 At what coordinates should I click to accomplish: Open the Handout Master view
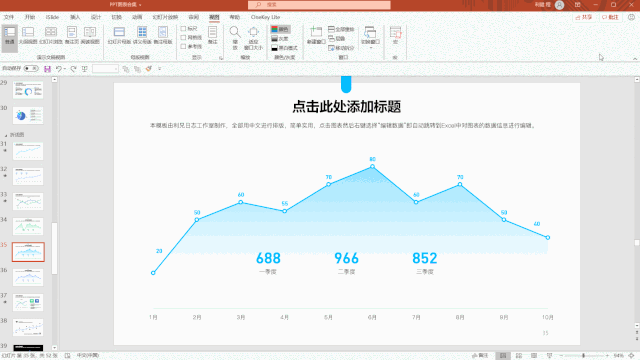click(142, 35)
